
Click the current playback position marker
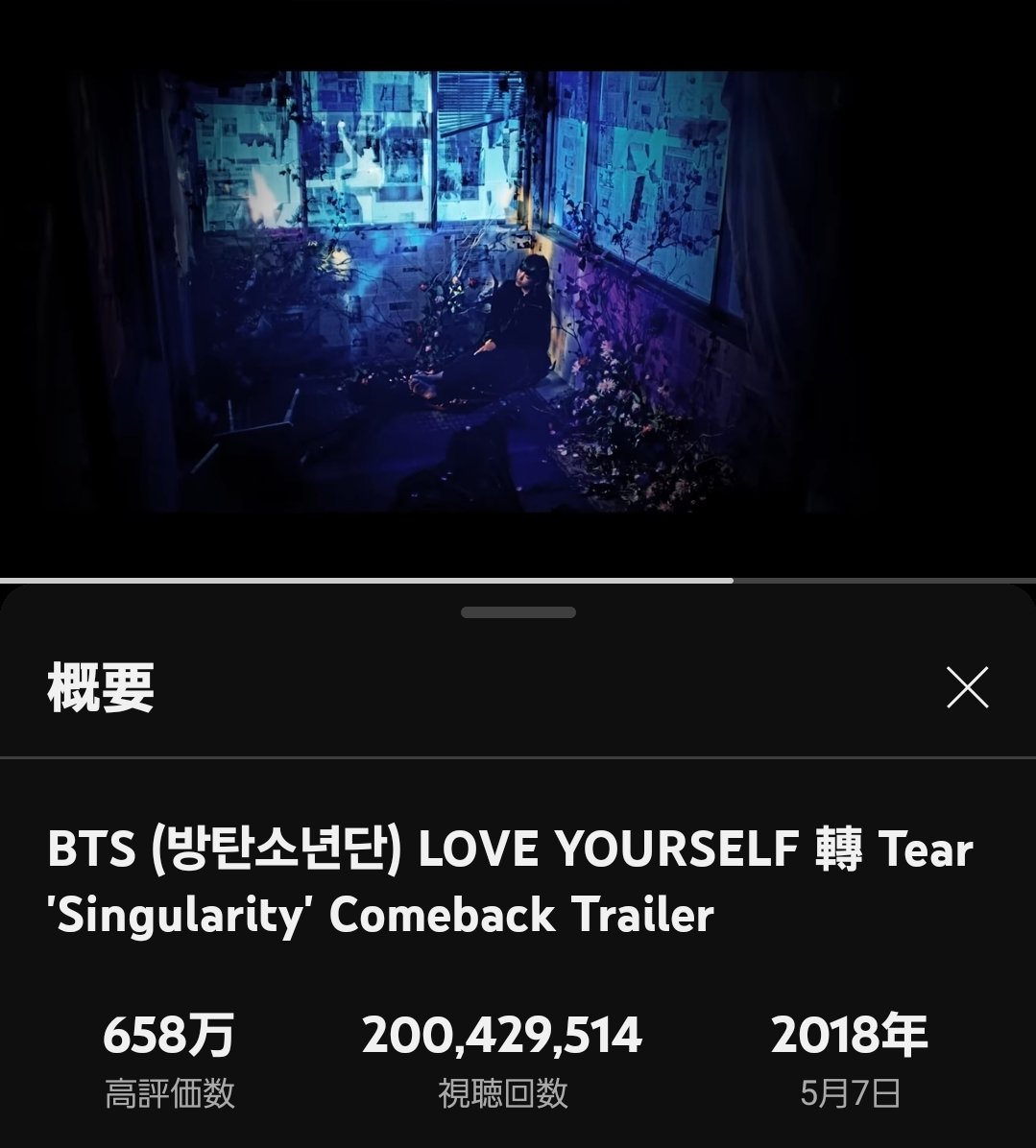pos(733,581)
